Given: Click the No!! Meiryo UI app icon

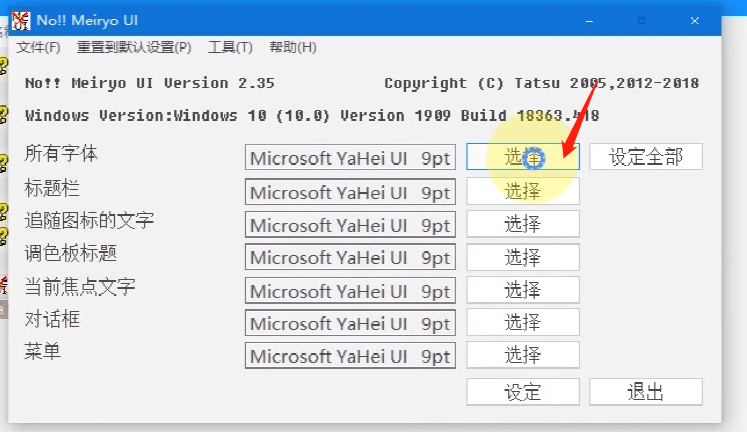Looking at the screenshot, I should [20, 20].
